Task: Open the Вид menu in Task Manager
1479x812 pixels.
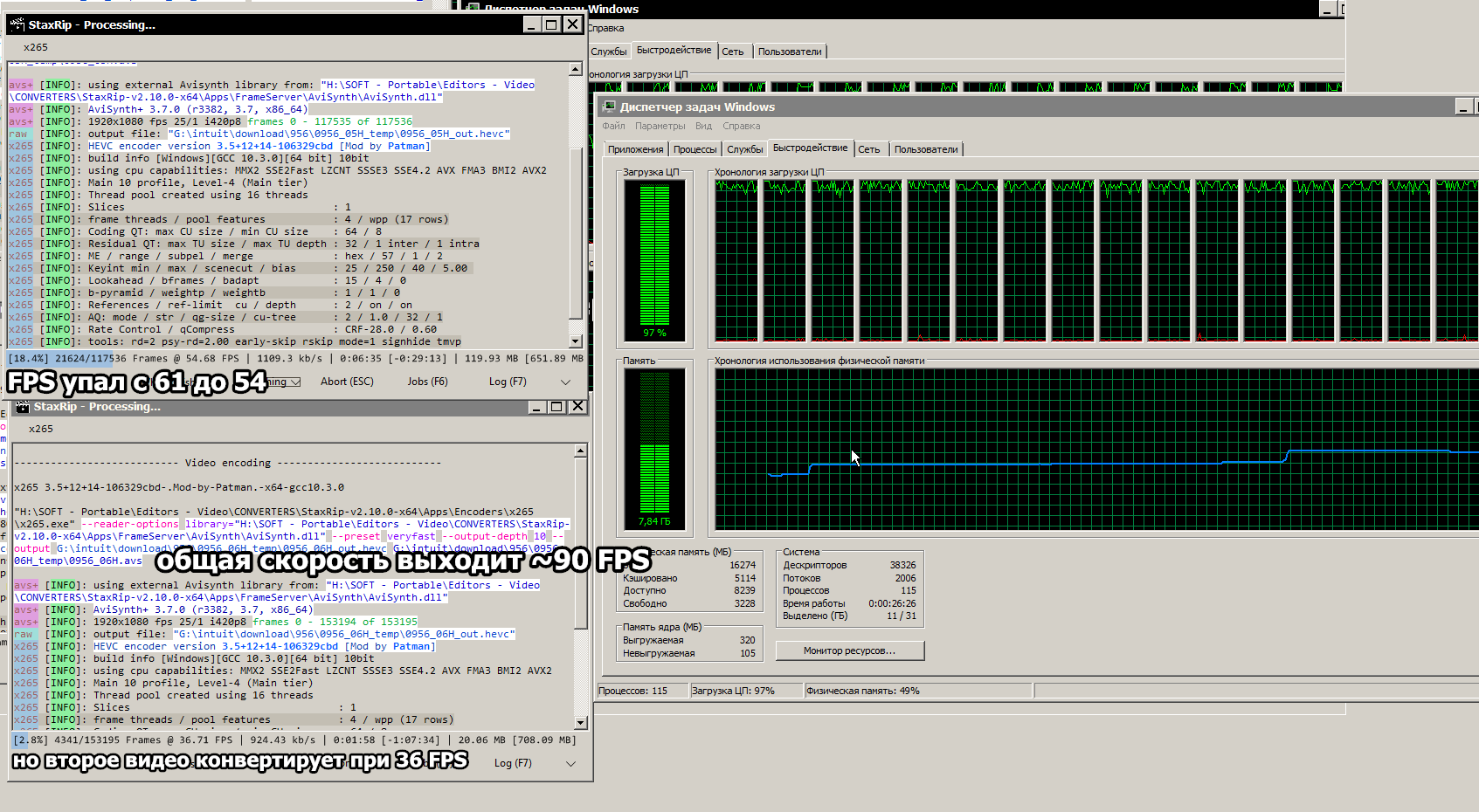Action: [x=703, y=126]
